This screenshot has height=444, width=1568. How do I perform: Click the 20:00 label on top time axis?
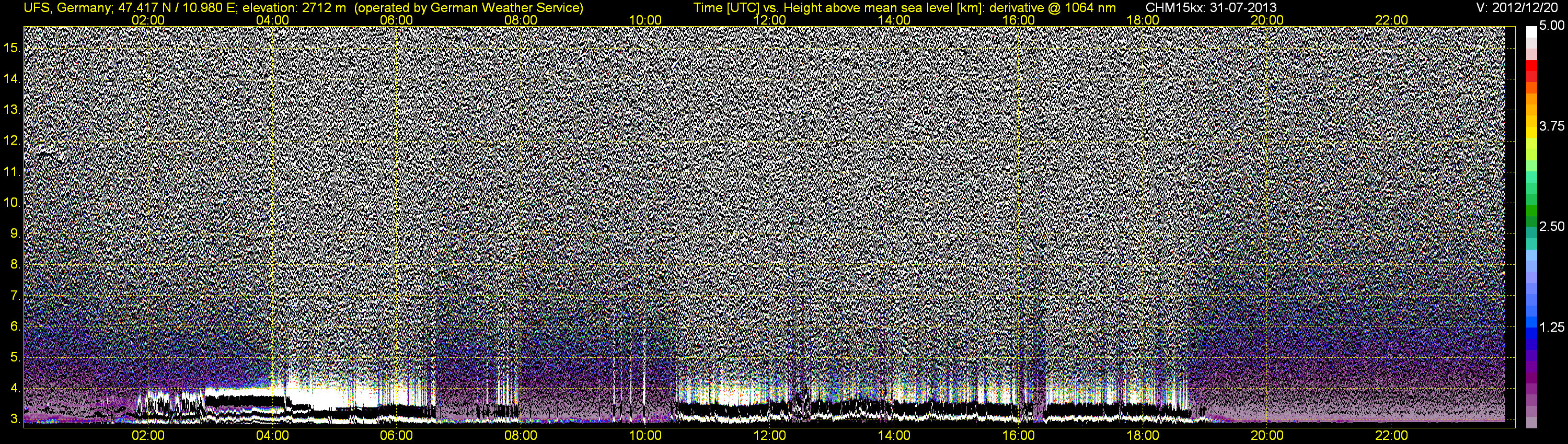pos(1267,20)
